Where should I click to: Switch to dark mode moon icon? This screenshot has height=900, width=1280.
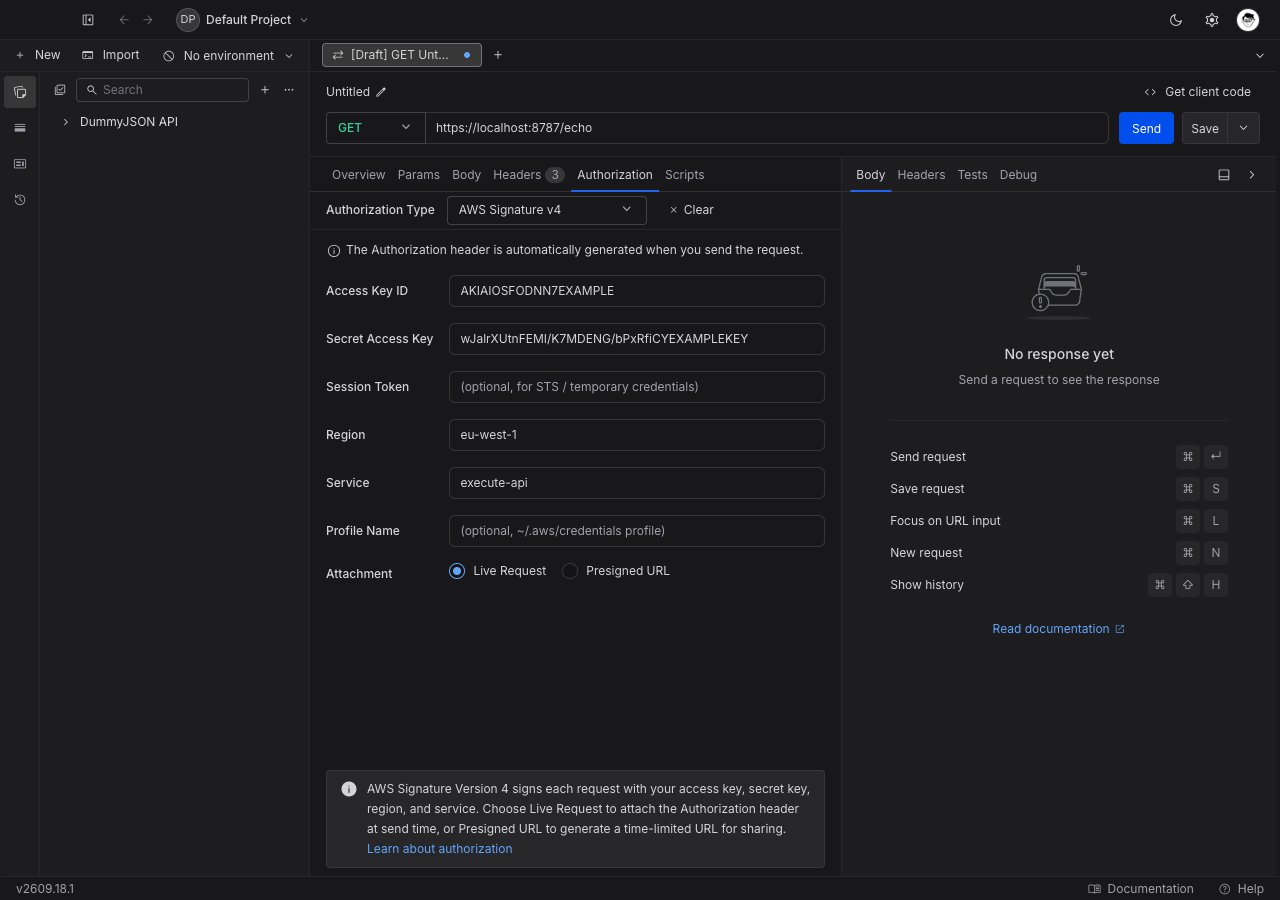[x=1176, y=20]
